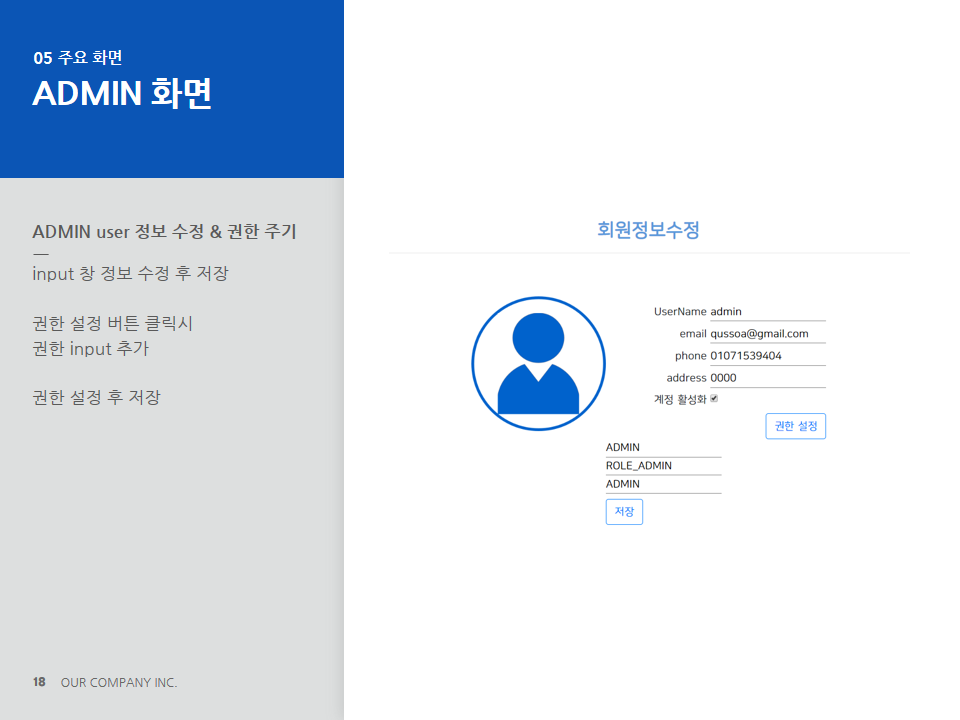Click the slide page number 18
The width and height of the screenshot is (960, 720).
pos(39,682)
